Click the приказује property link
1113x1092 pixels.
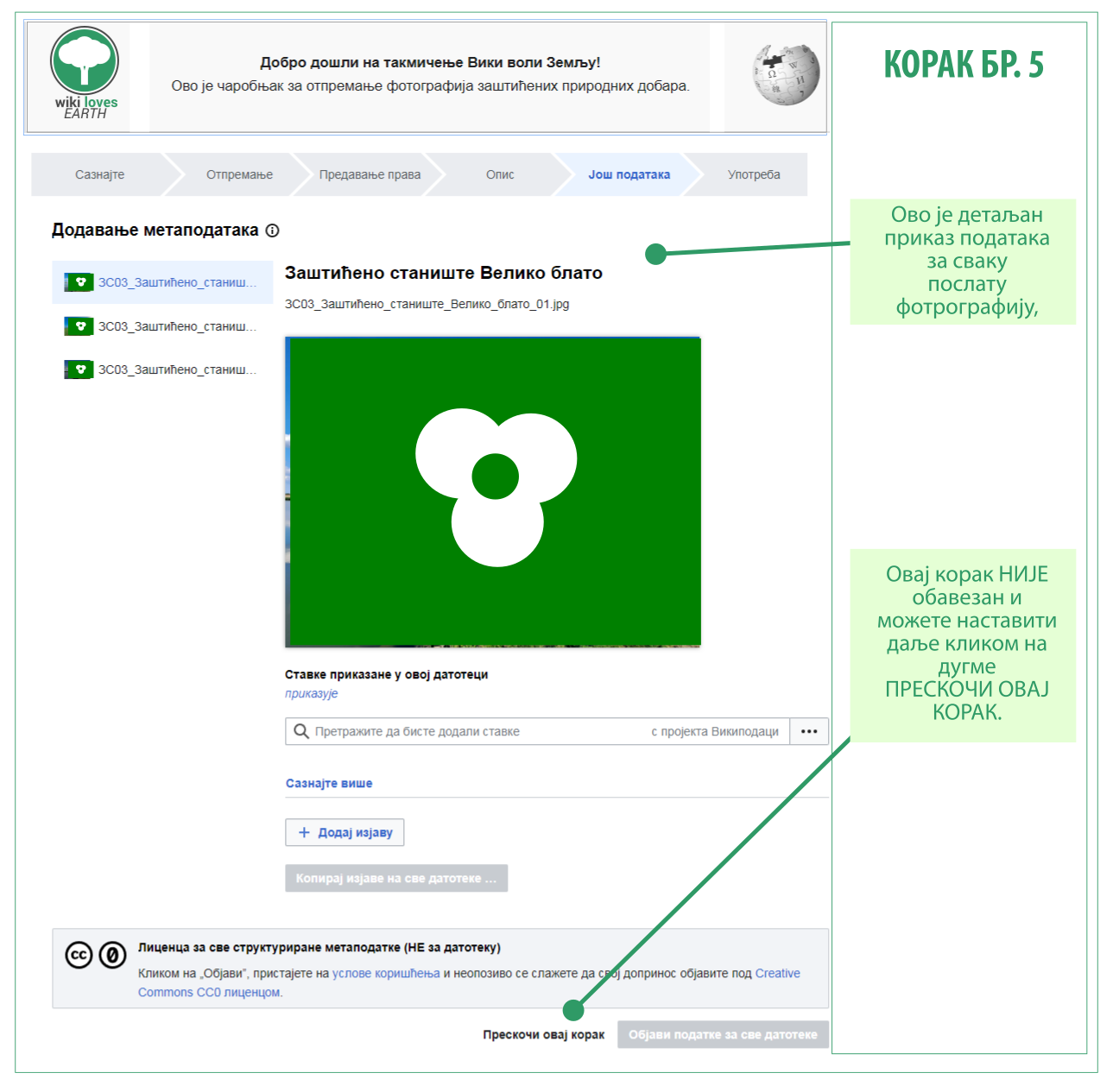click(x=312, y=693)
